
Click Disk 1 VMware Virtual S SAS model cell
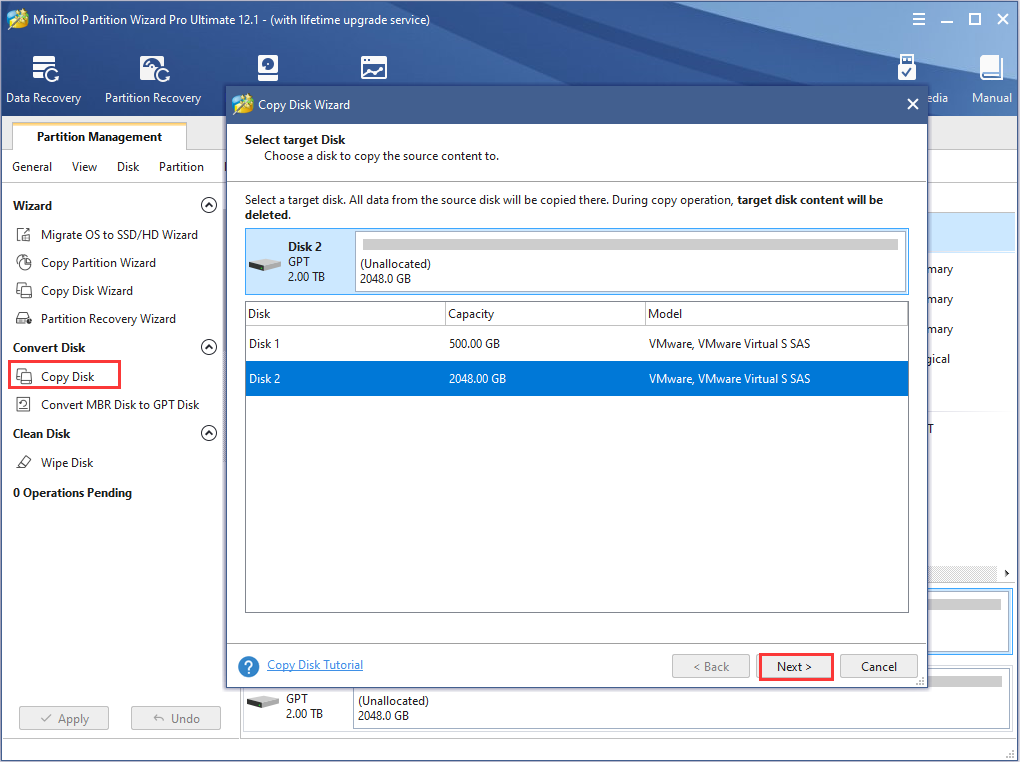[729, 344]
